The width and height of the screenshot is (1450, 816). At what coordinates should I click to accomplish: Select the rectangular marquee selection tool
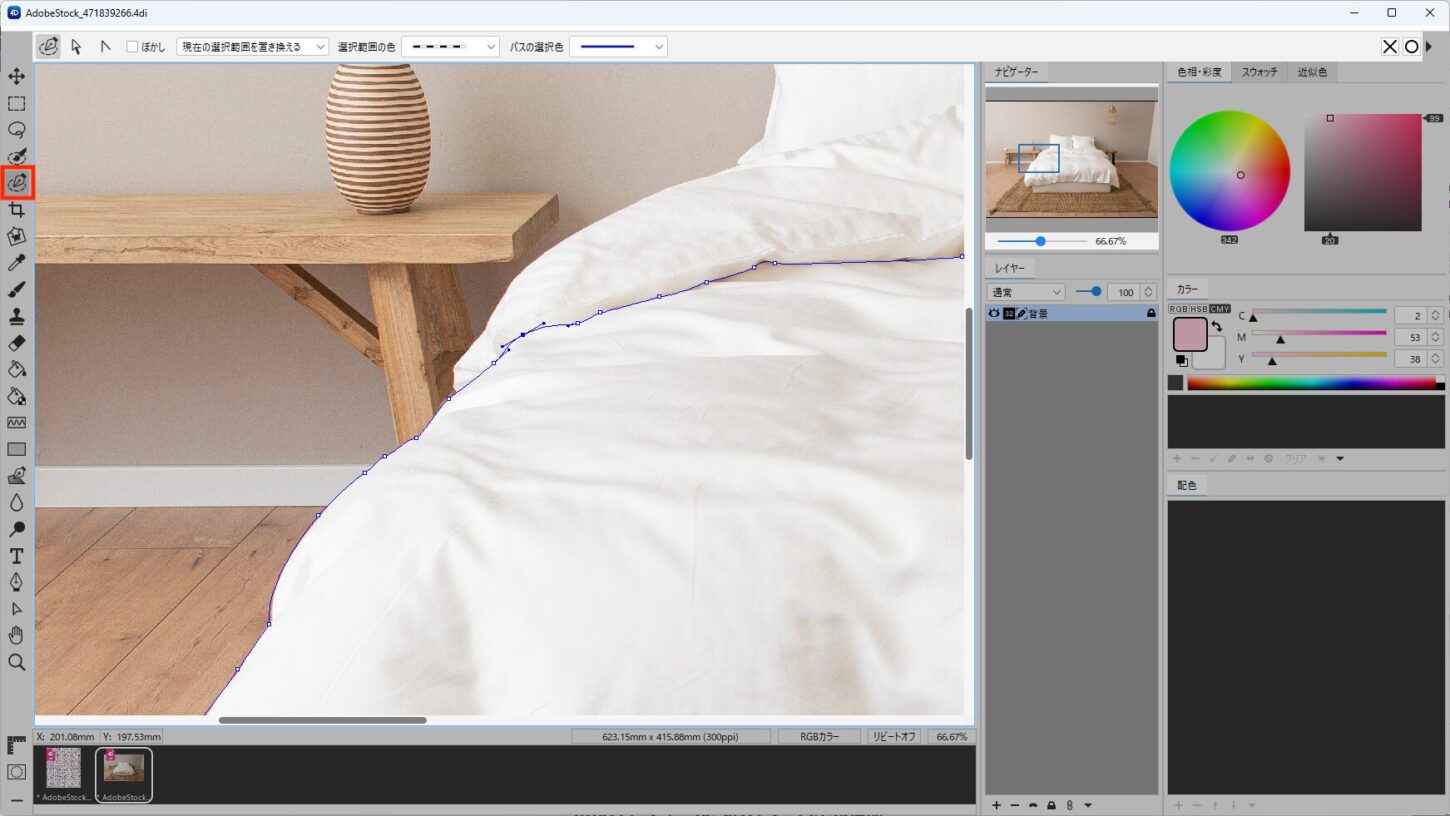[17, 104]
